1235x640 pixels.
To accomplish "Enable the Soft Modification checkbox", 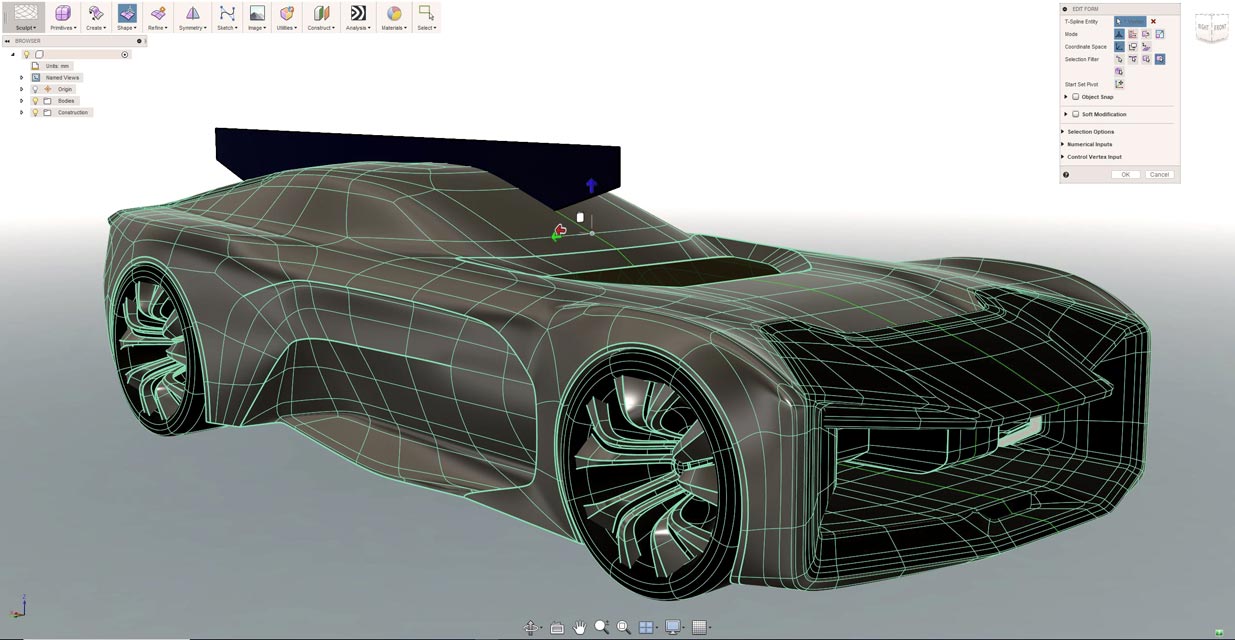I will [1076, 114].
